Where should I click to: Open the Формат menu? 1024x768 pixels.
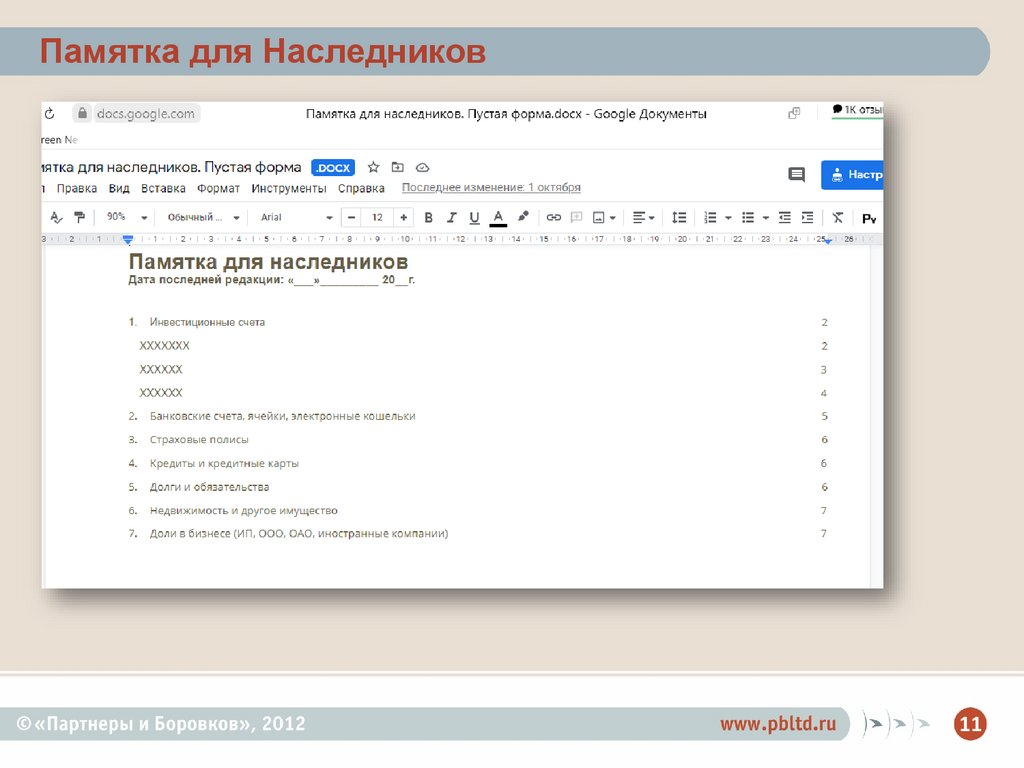click(218, 189)
